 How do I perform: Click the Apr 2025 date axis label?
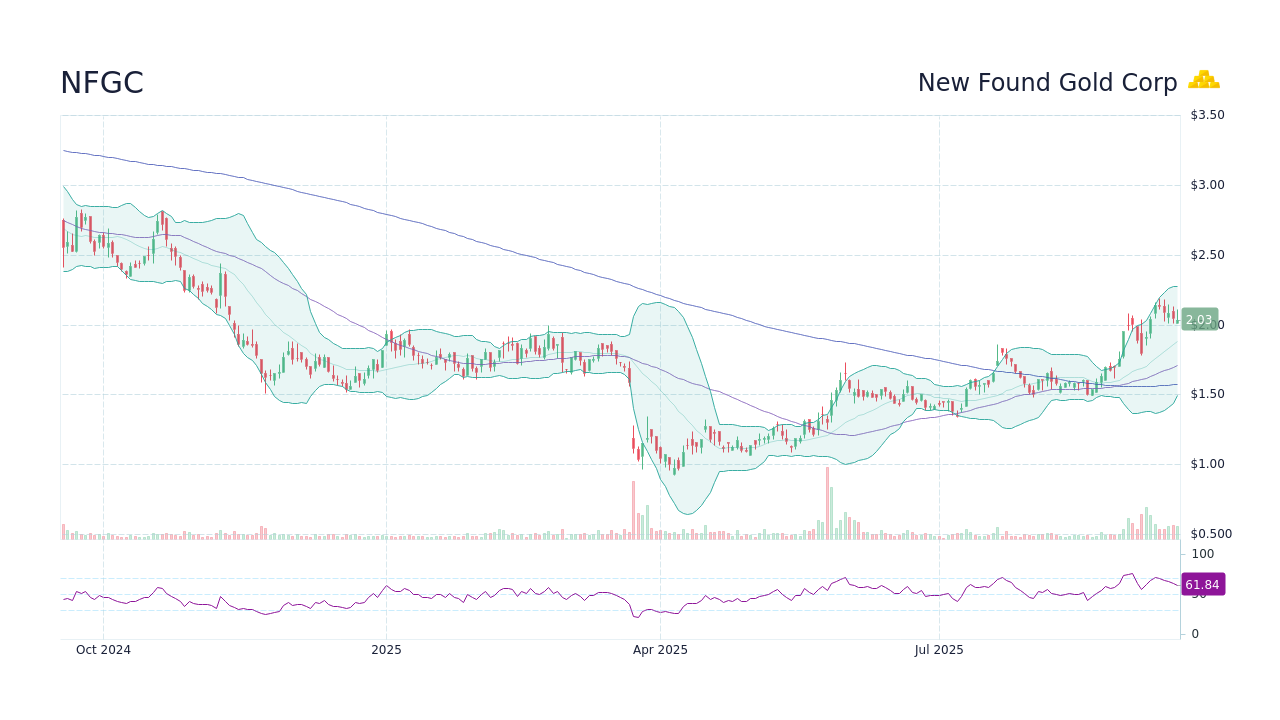point(660,650)
